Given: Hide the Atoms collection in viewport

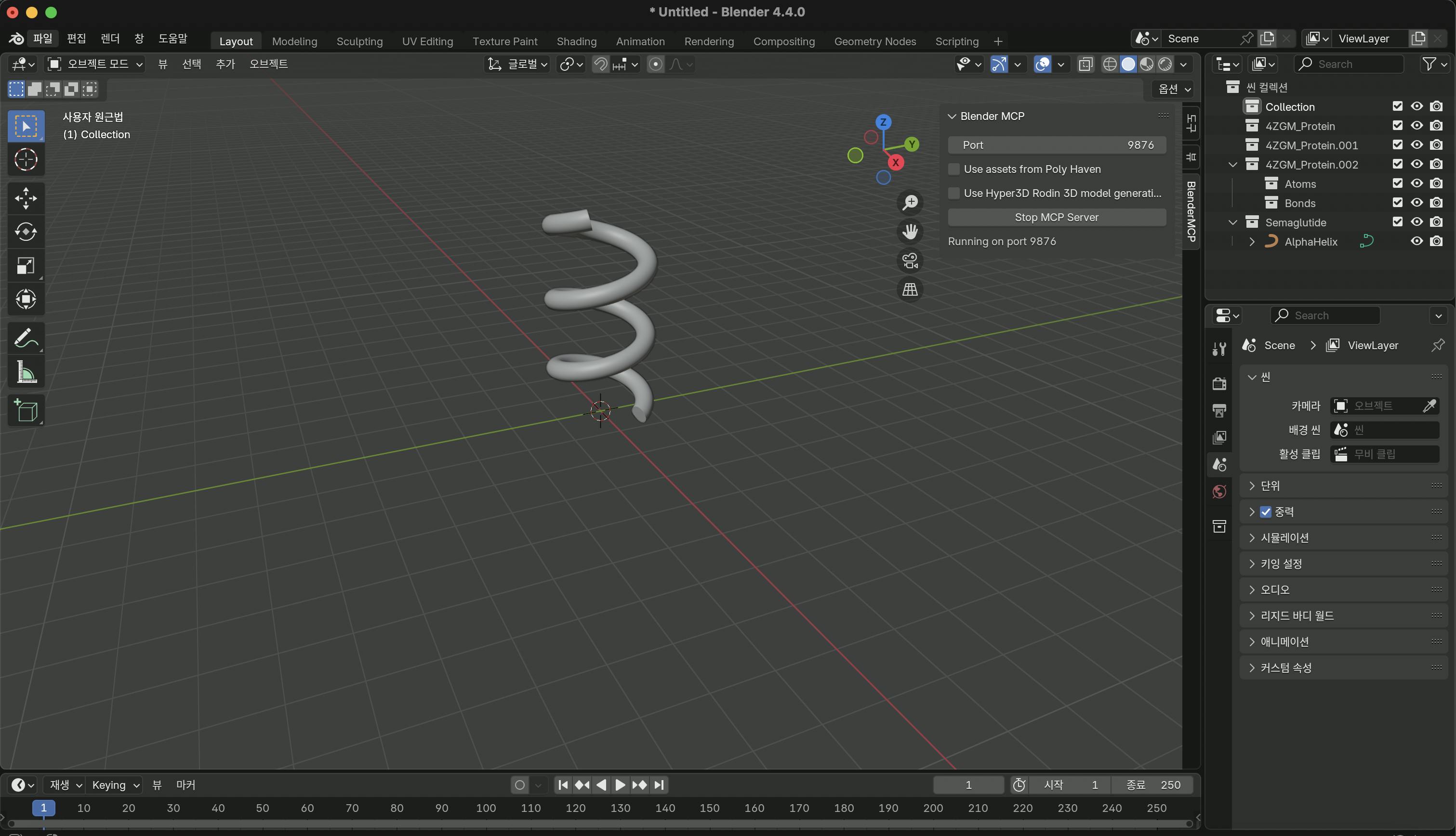Looking at the screenshot, I should pyautogui.click(x=1416, y=184).
